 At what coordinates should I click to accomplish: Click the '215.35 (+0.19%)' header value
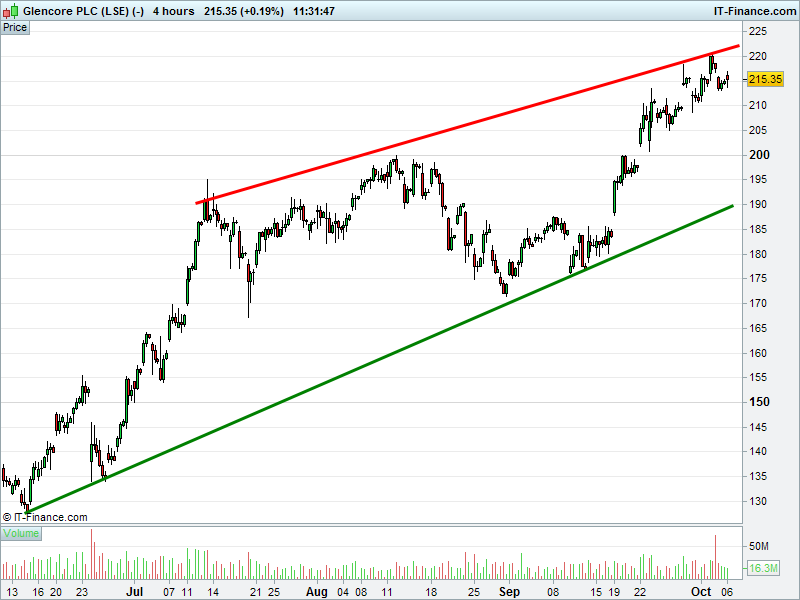click(244, 11)
